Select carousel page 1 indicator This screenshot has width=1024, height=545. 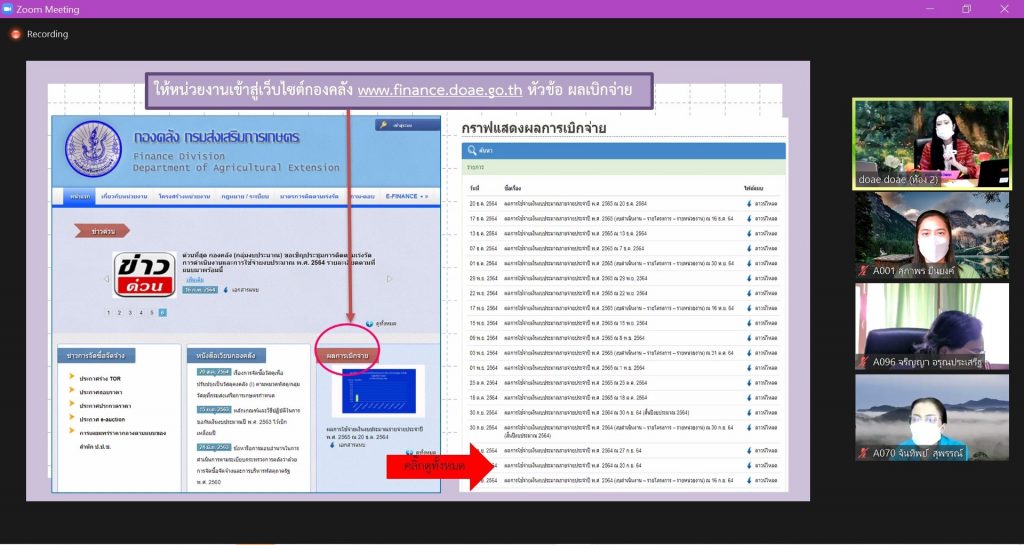[x=110, y=313]
